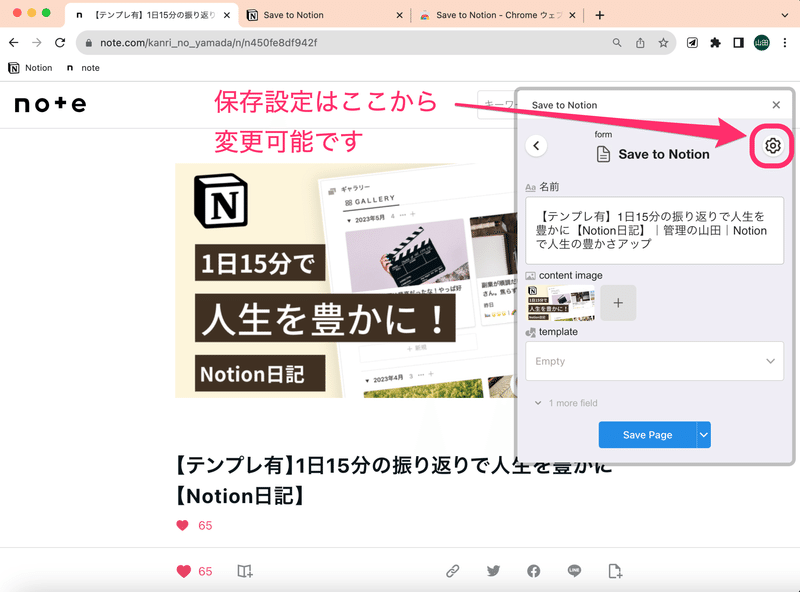The height and width of the screenshot is (592, 800).
Task: Share the article on Facebook
Action: coord(534,571)
